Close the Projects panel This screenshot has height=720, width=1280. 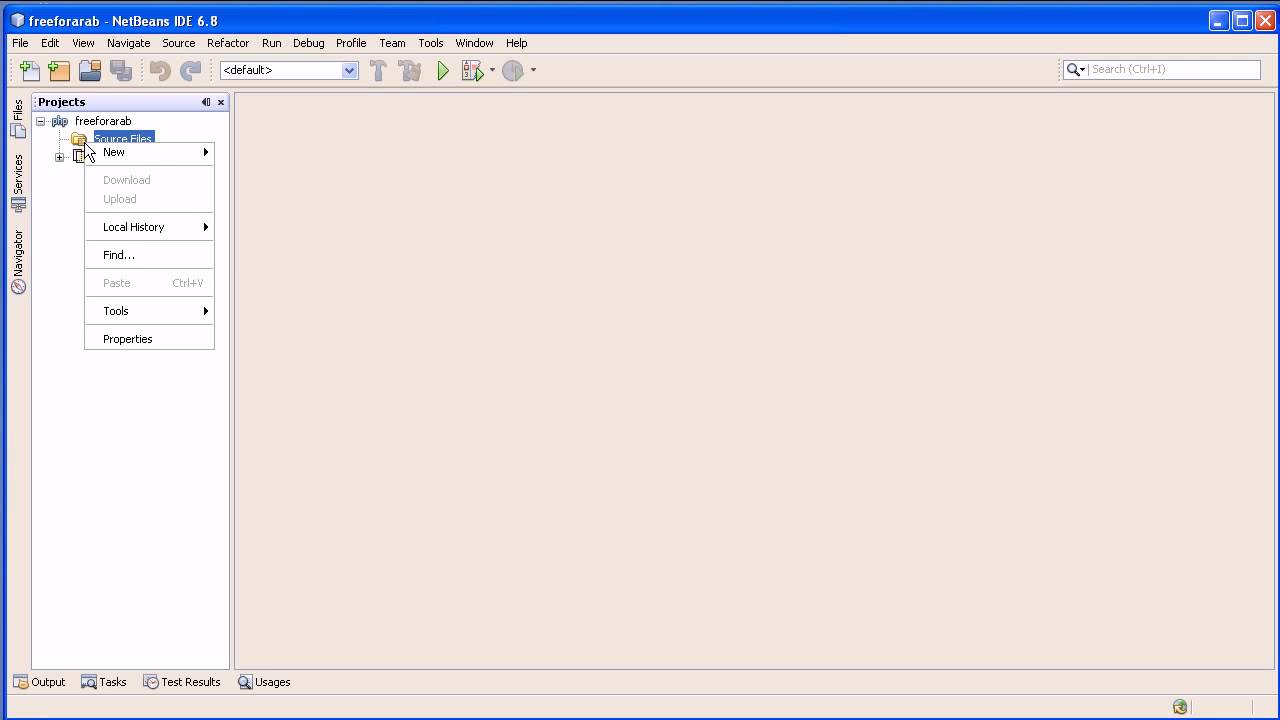coord(221,102)
